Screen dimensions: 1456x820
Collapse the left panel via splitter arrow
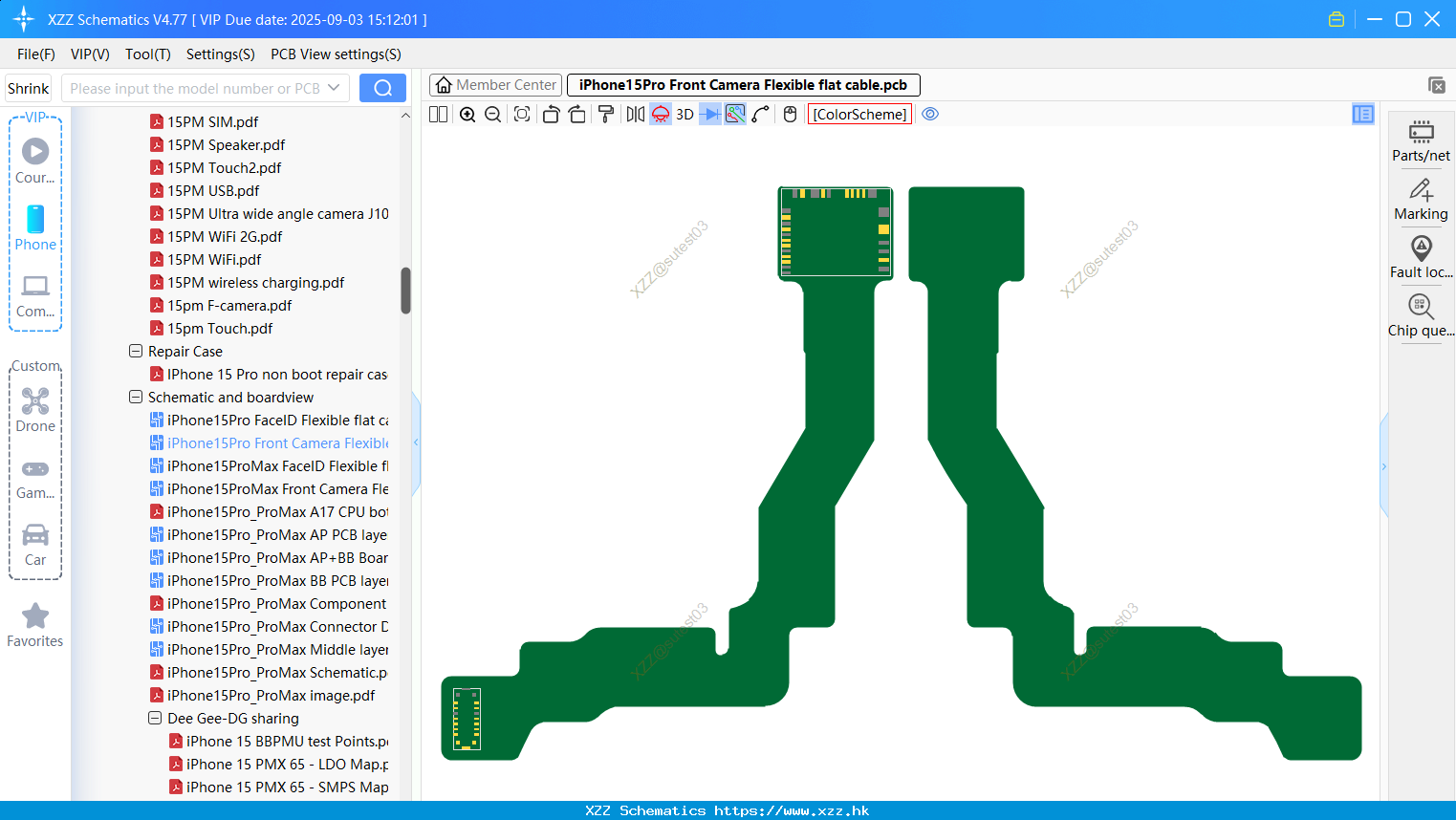(416, 442)
